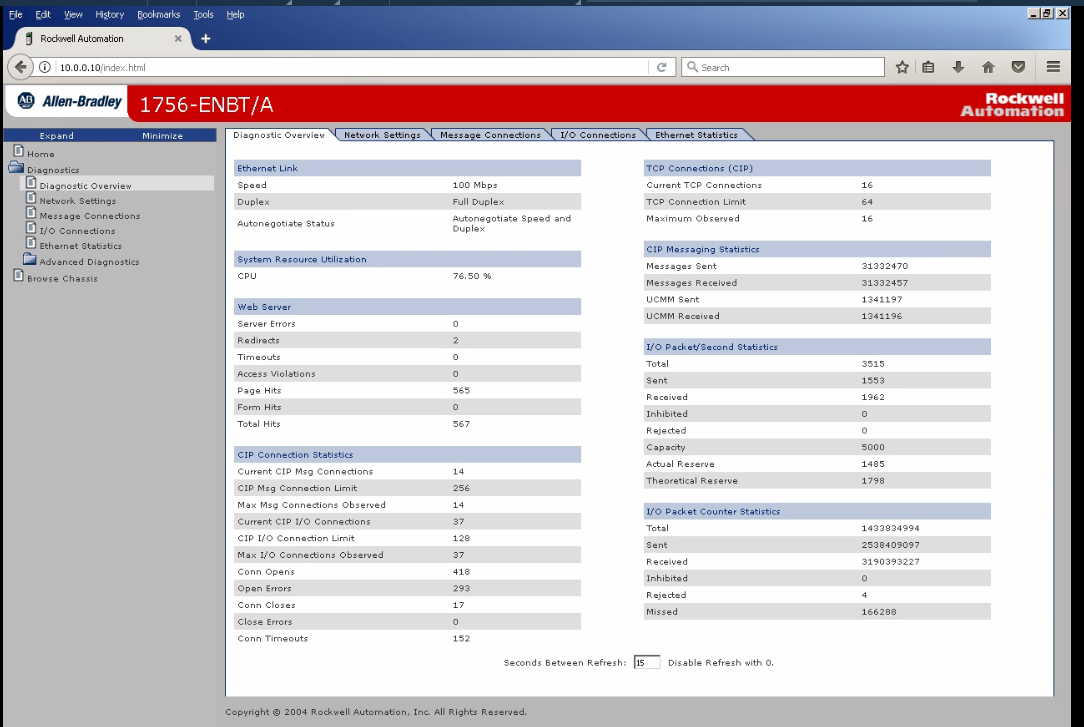
Task: Show site information icon in address bar
Action: (x=45, y=67)
